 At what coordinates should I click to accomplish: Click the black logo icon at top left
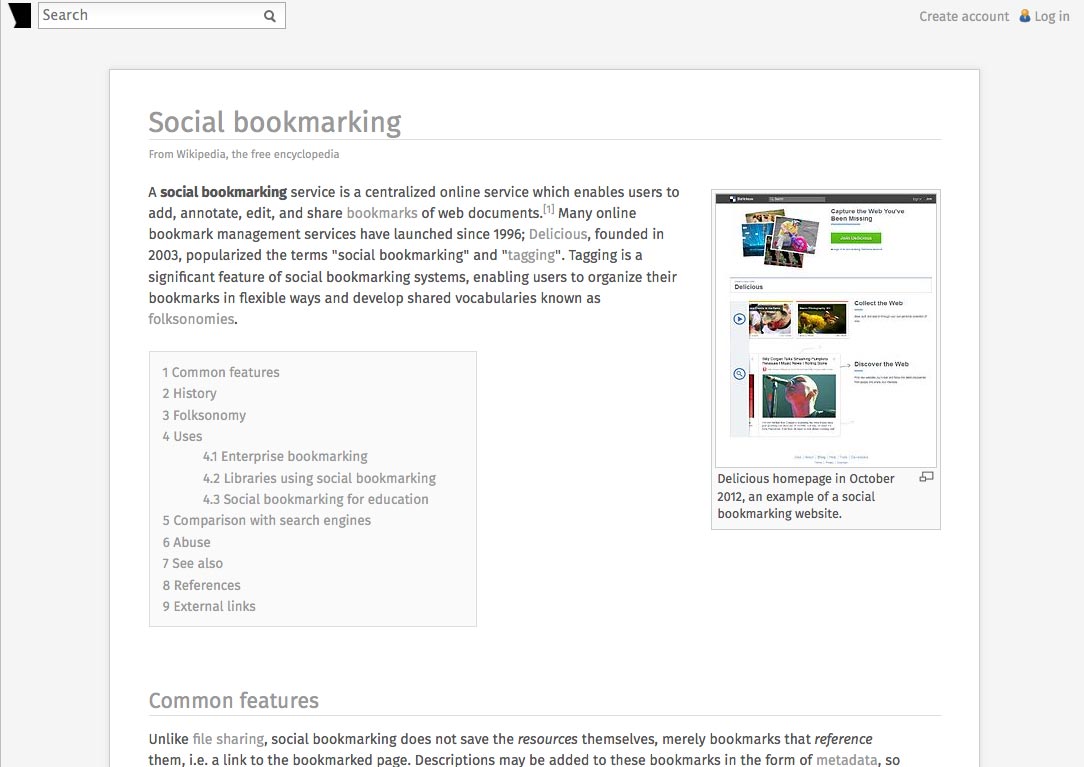click(20, 15)
